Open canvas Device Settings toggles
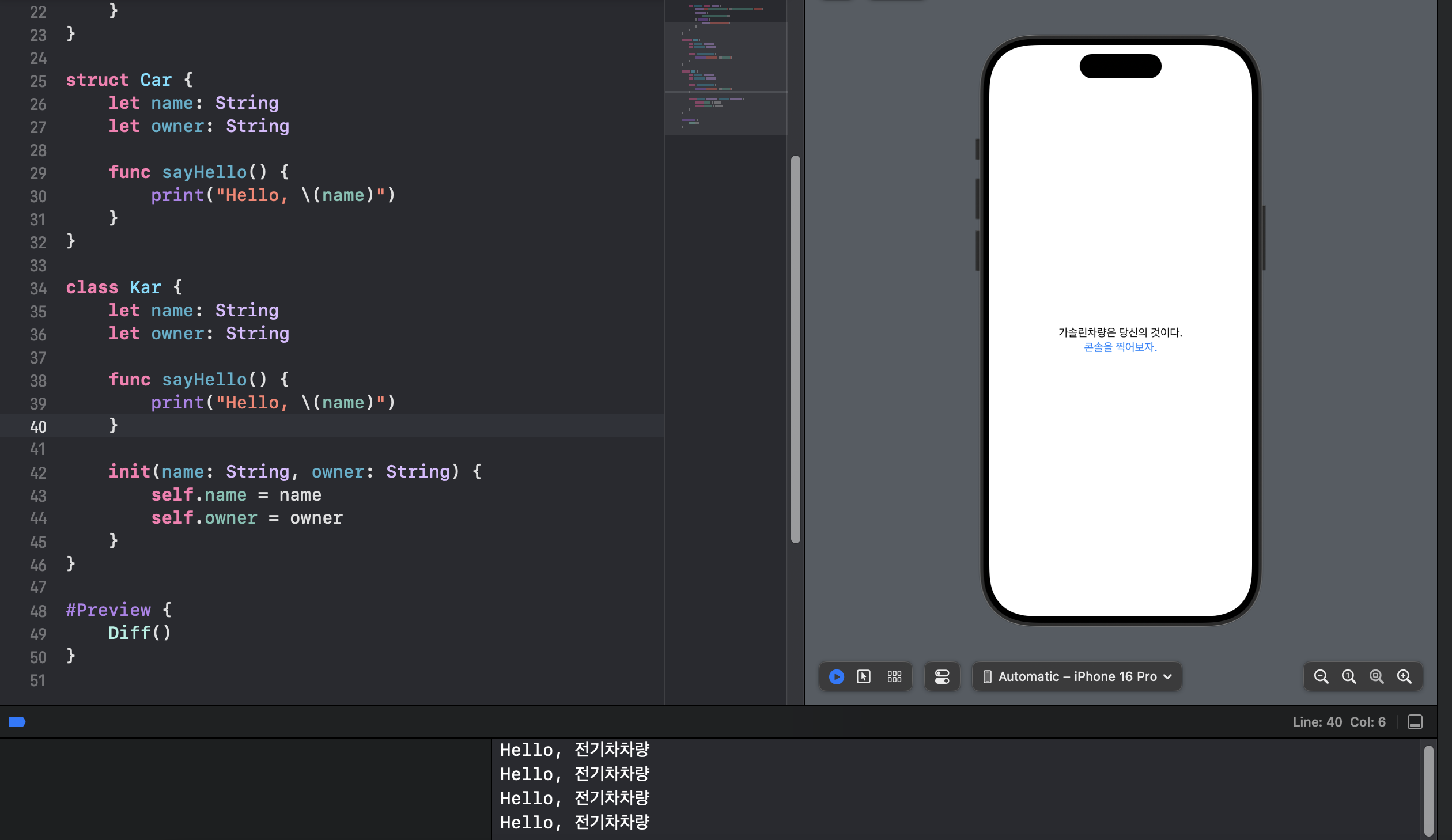 tap(942, 676)
